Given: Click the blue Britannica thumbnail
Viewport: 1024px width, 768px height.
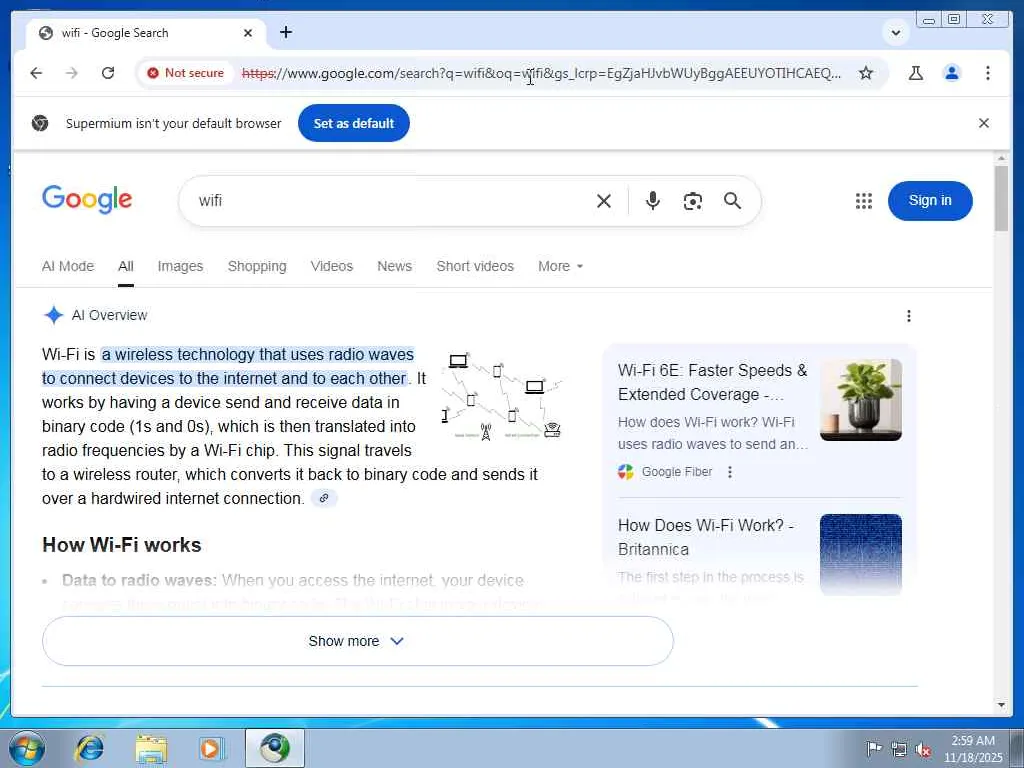Looking at the screenshot, I should click(x=861, y=554).
